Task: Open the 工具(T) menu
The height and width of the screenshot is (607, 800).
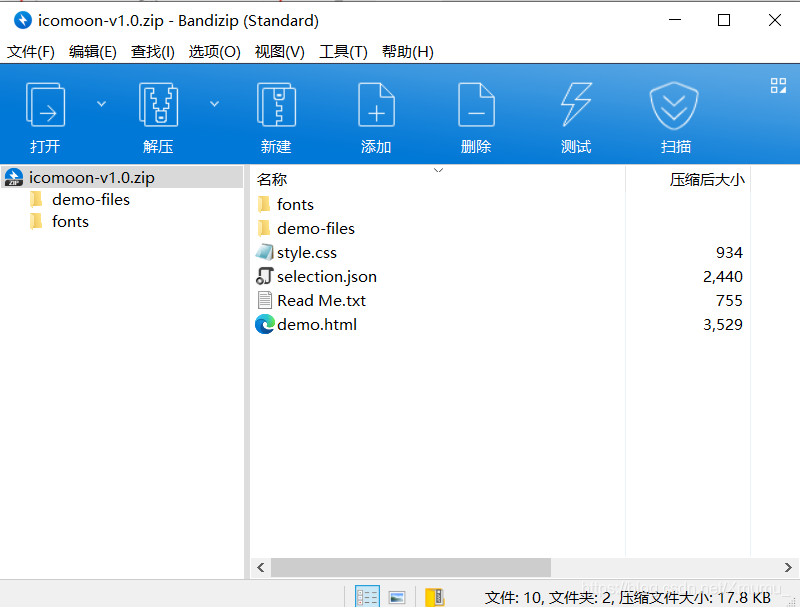Action: 343,52
